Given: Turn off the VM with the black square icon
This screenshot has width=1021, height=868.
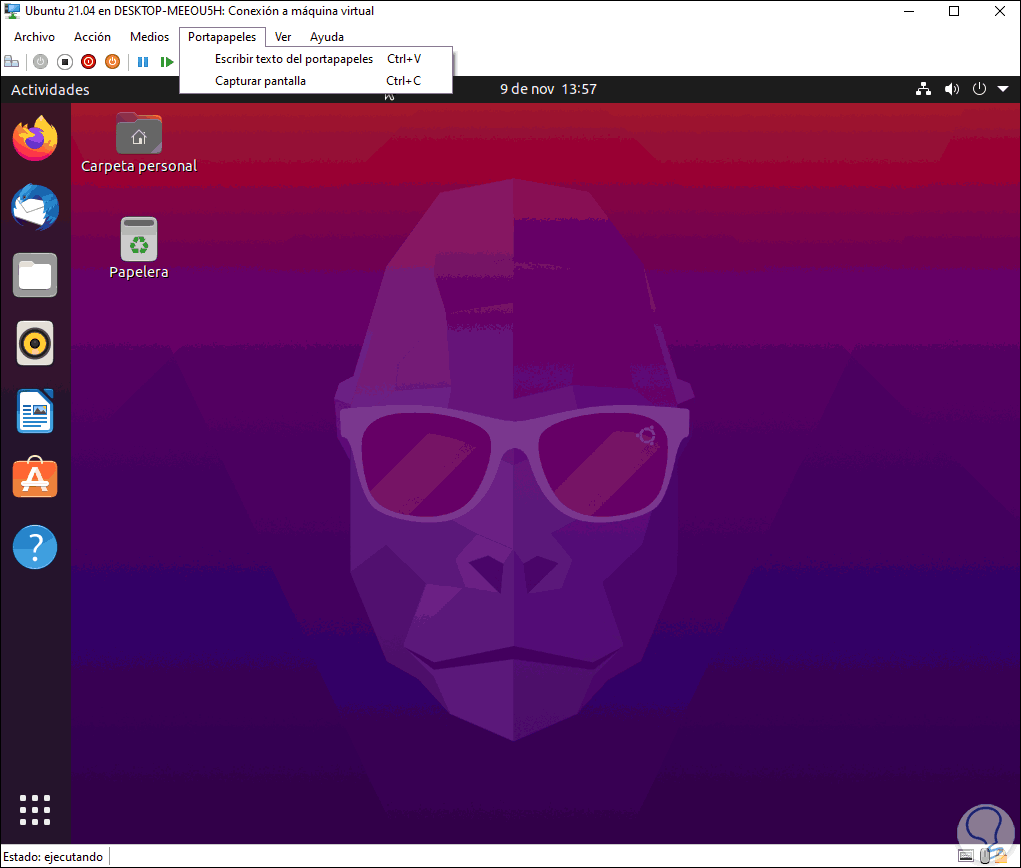Looking at the screenshot, I should 64,62.
